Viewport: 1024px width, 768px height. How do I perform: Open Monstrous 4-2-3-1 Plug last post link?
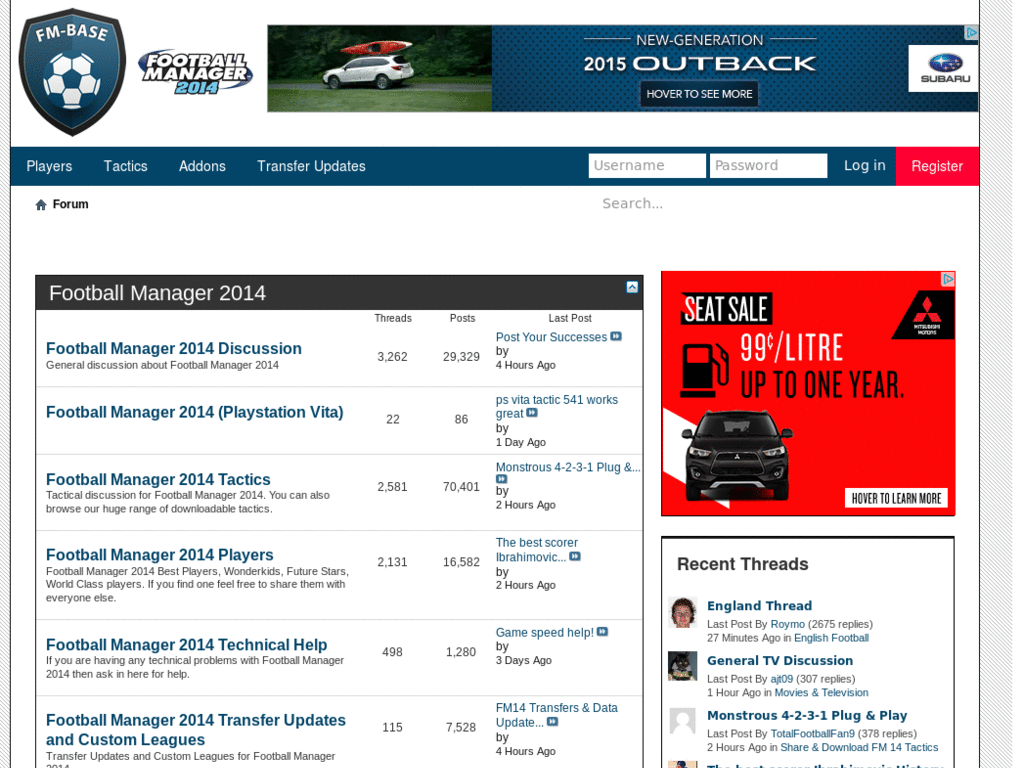(x=568, y=468)
